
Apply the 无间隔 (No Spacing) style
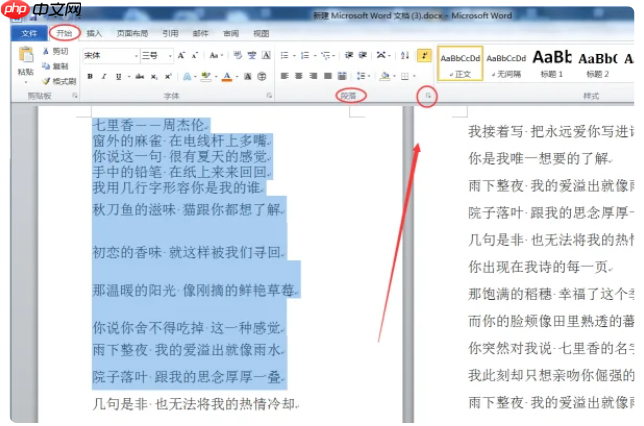click(506, 64)
